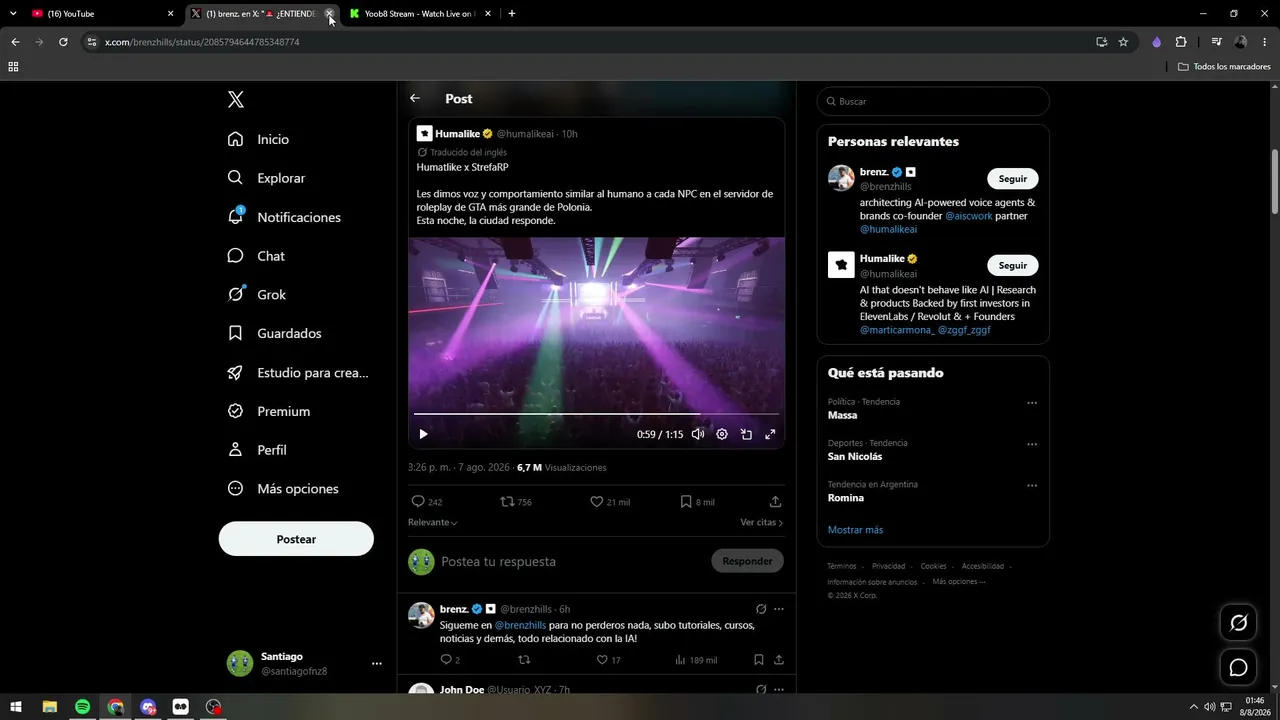Open Spotify from the taskbar
The width and height of the screenshot is (1280, 720).
coord(82,707)
